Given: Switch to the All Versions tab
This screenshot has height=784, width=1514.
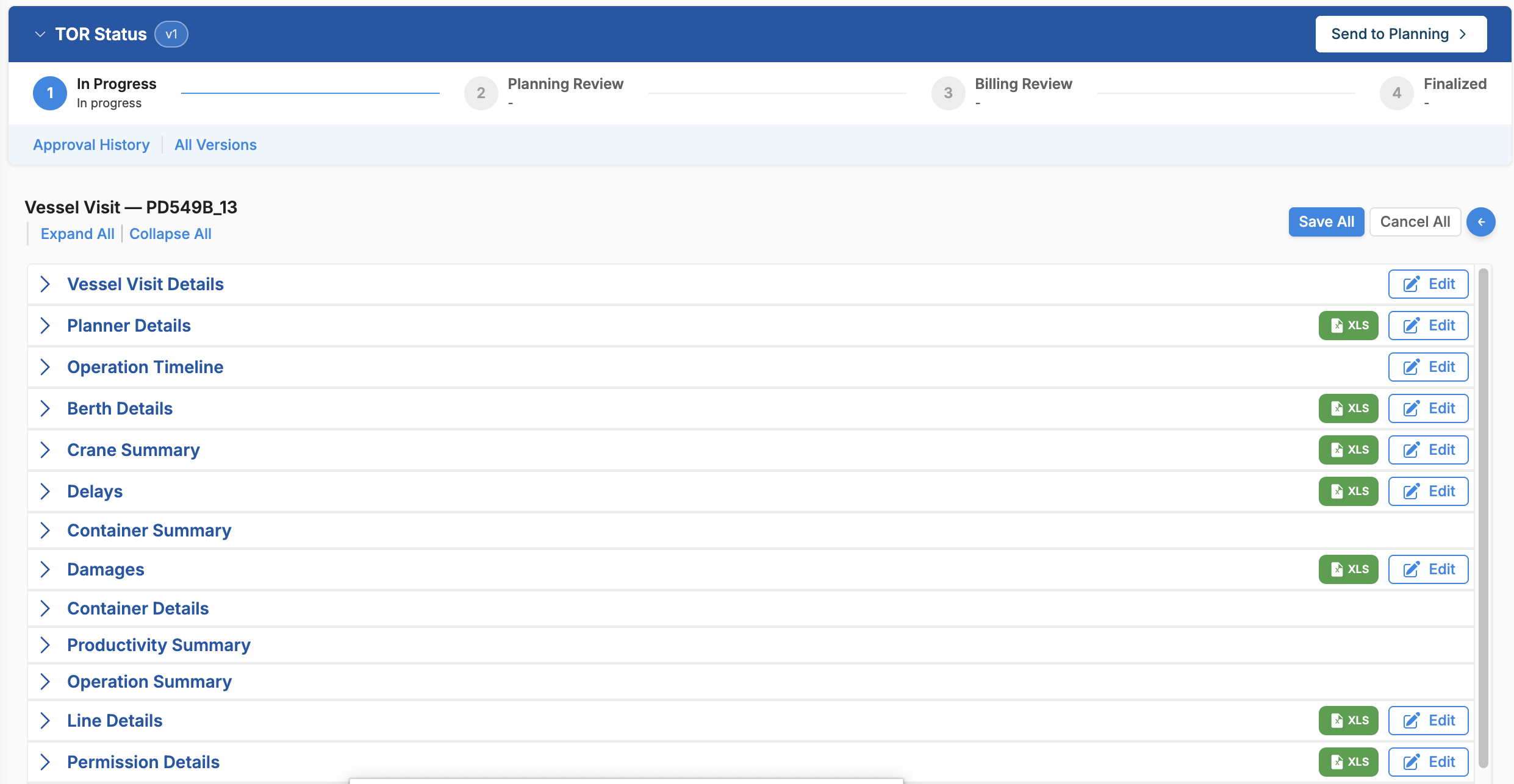Looking at the screenshot, I should pyautogui.click(x=215, y=145).
